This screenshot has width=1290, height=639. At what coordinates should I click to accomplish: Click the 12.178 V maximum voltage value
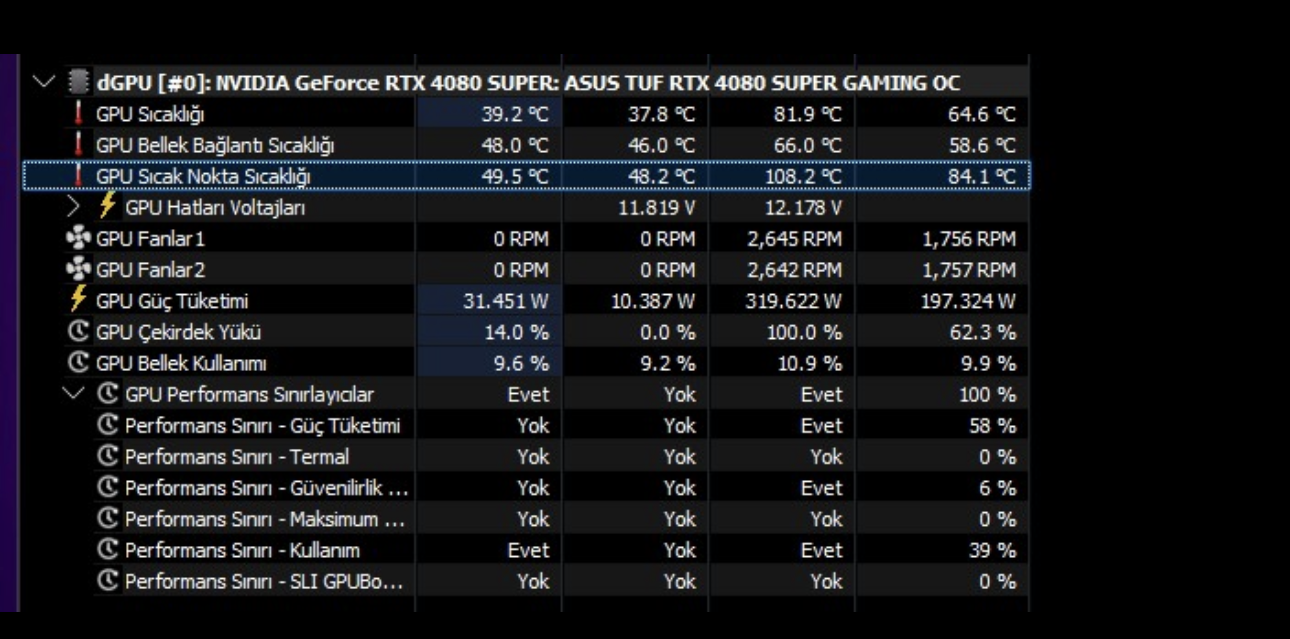[x=804, y=208]
